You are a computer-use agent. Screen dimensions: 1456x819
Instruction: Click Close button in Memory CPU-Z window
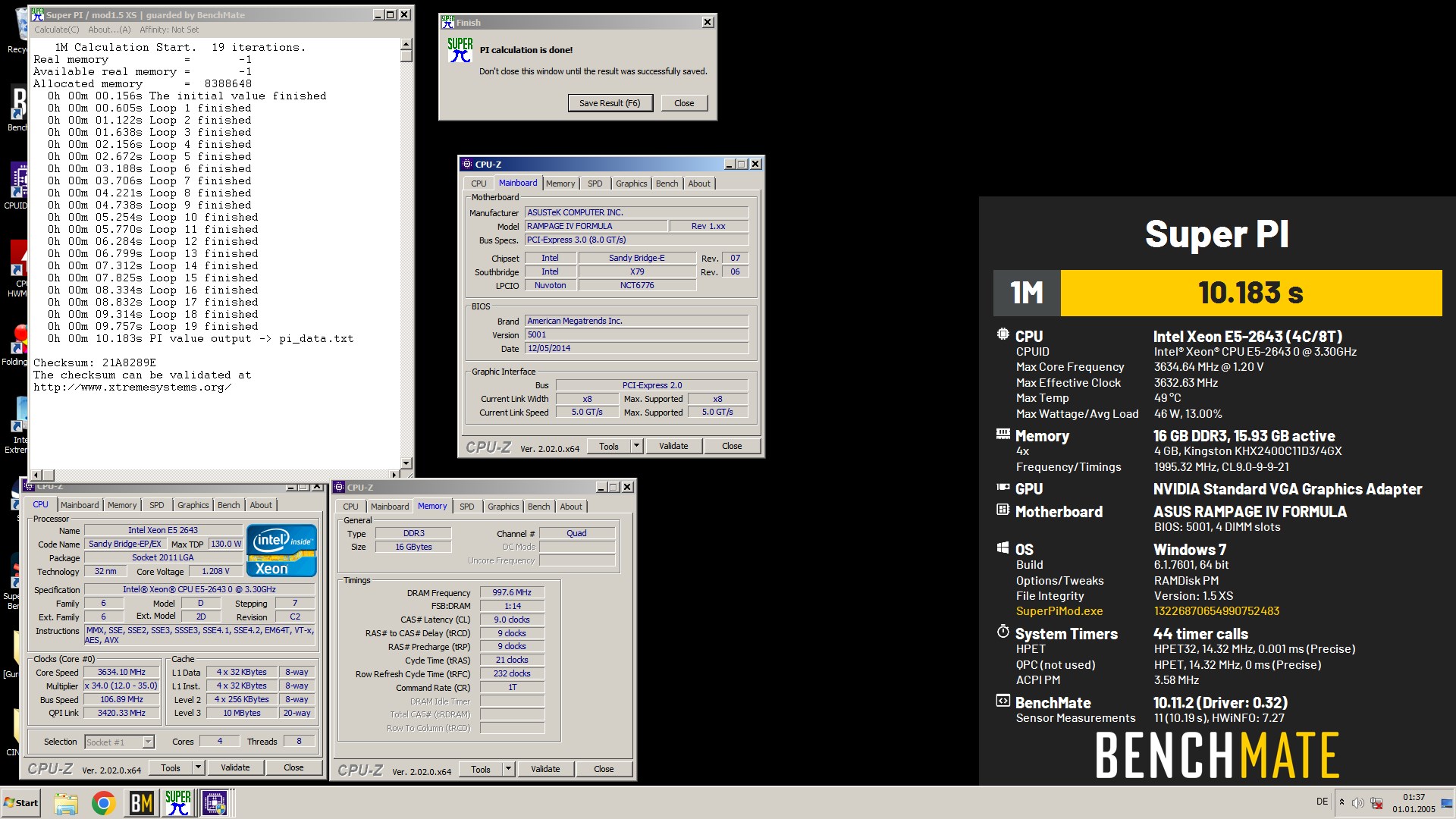(x=604, y=769)
